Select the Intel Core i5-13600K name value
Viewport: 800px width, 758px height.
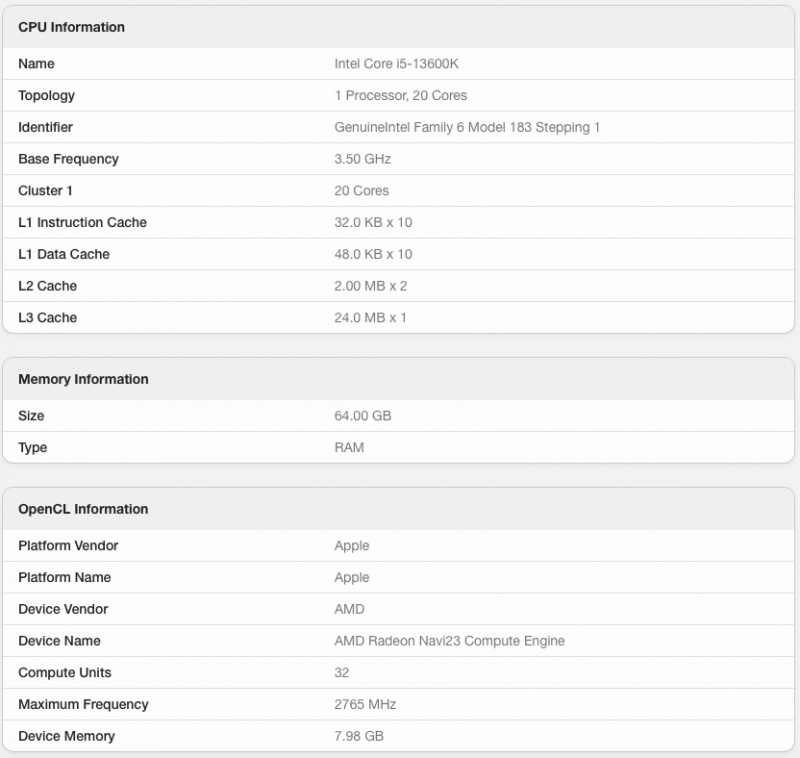click(x=396, y=64)
